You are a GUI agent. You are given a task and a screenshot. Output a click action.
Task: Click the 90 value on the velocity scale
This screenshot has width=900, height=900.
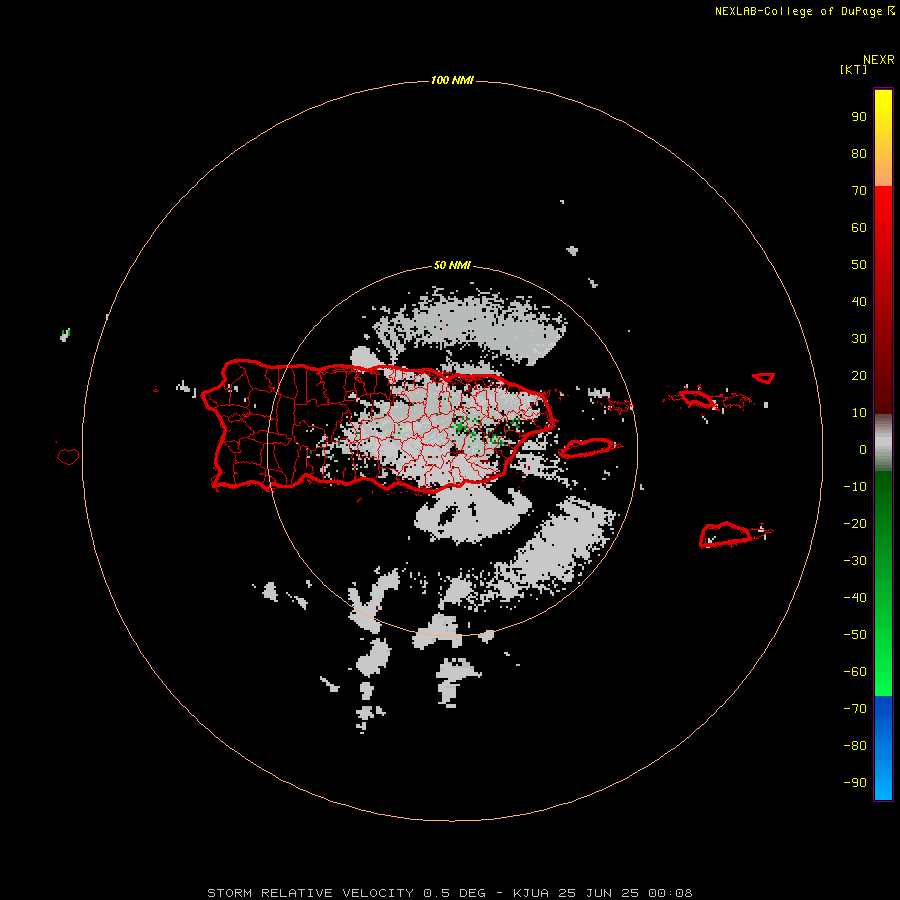tap(859, 117)
